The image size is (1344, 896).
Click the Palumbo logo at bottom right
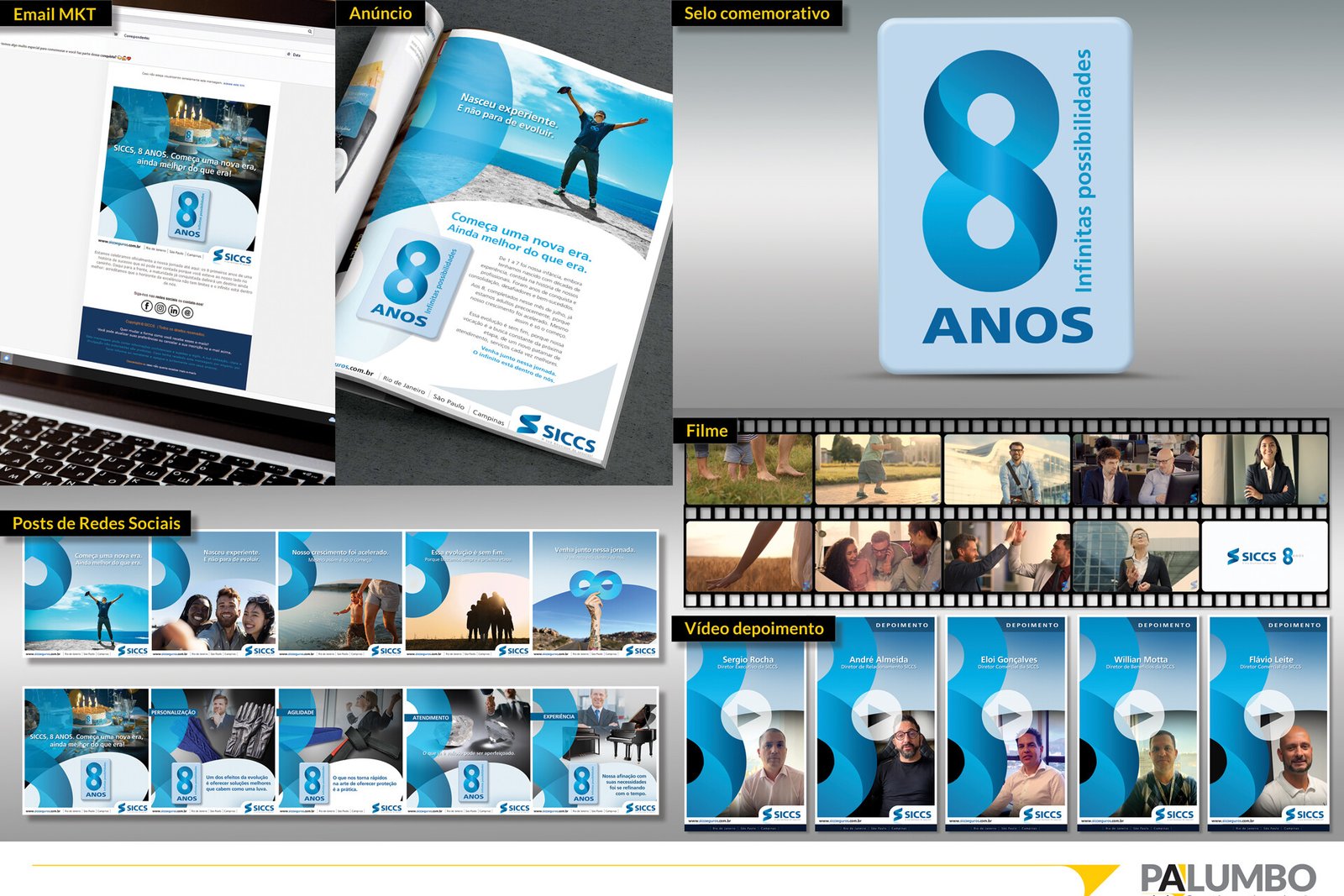coord(1226,878)
